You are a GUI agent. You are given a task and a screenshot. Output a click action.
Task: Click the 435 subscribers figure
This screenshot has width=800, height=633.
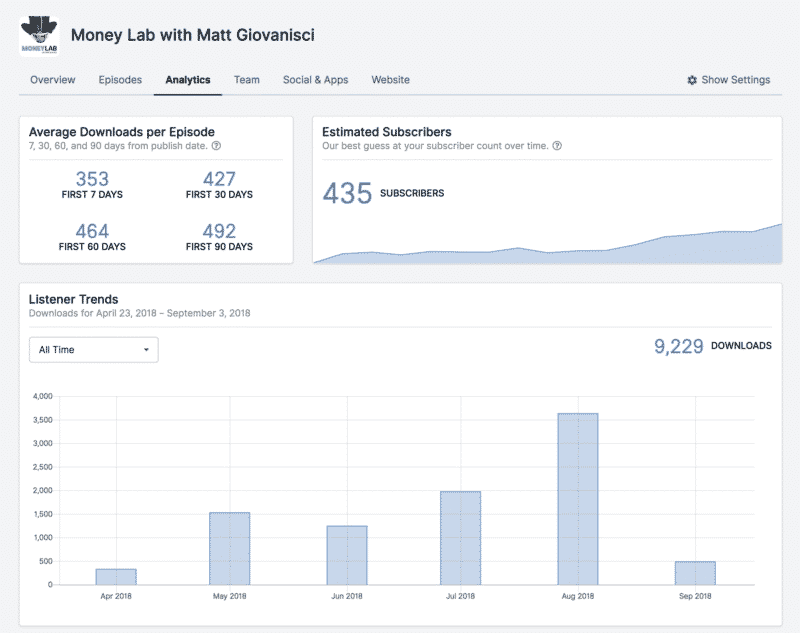point(347,193)
